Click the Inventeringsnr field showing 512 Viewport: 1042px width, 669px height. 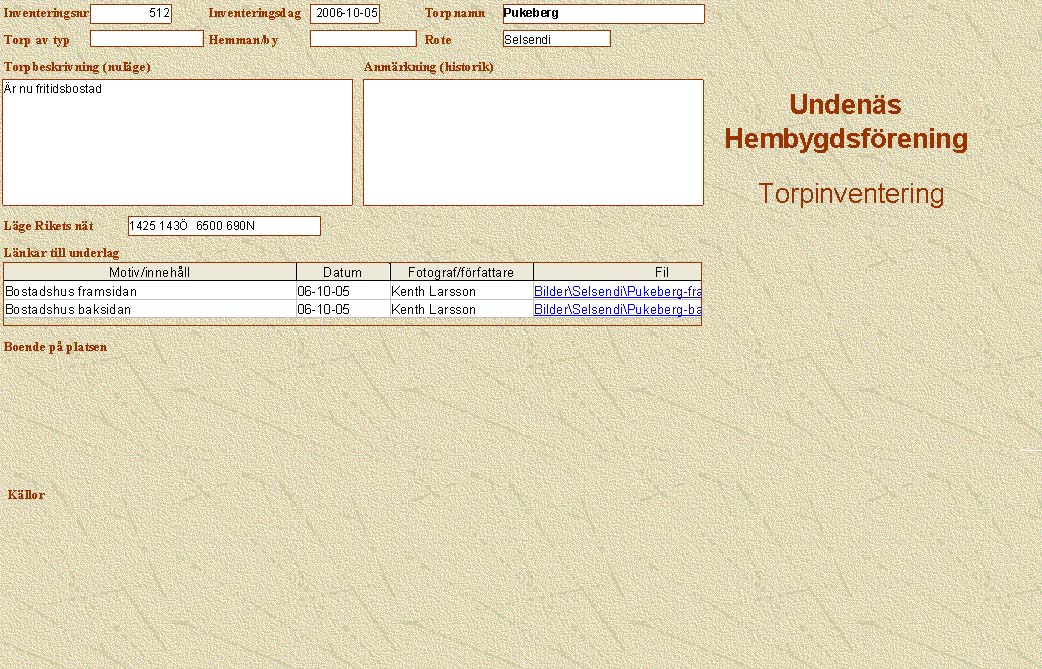pos(130,14)
